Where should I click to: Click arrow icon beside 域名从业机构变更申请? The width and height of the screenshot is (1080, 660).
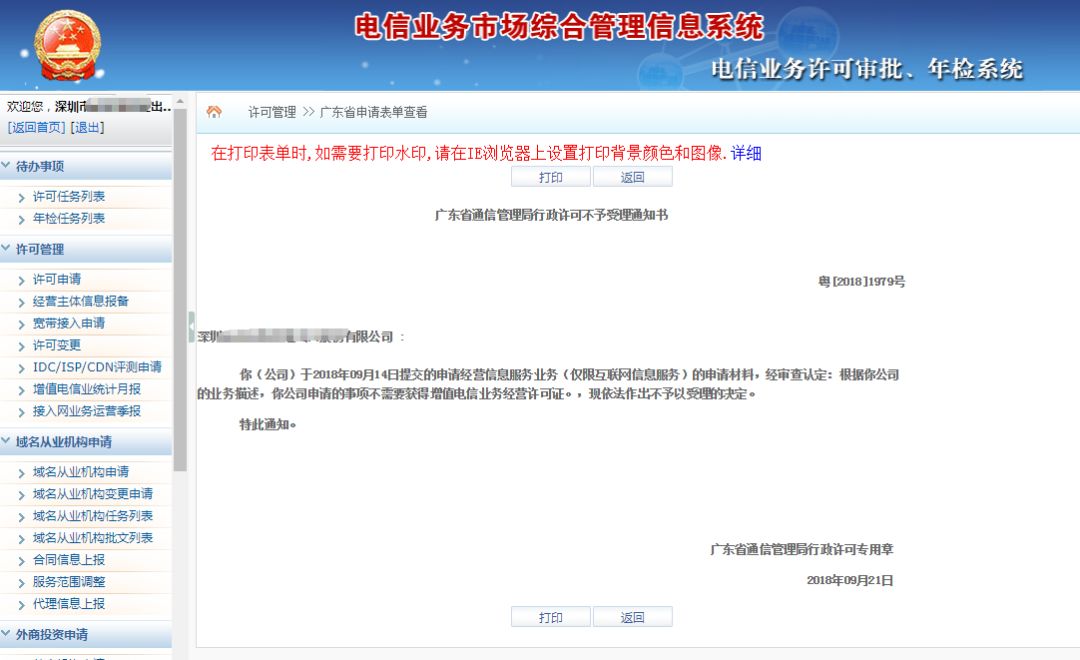pos(21,495)
